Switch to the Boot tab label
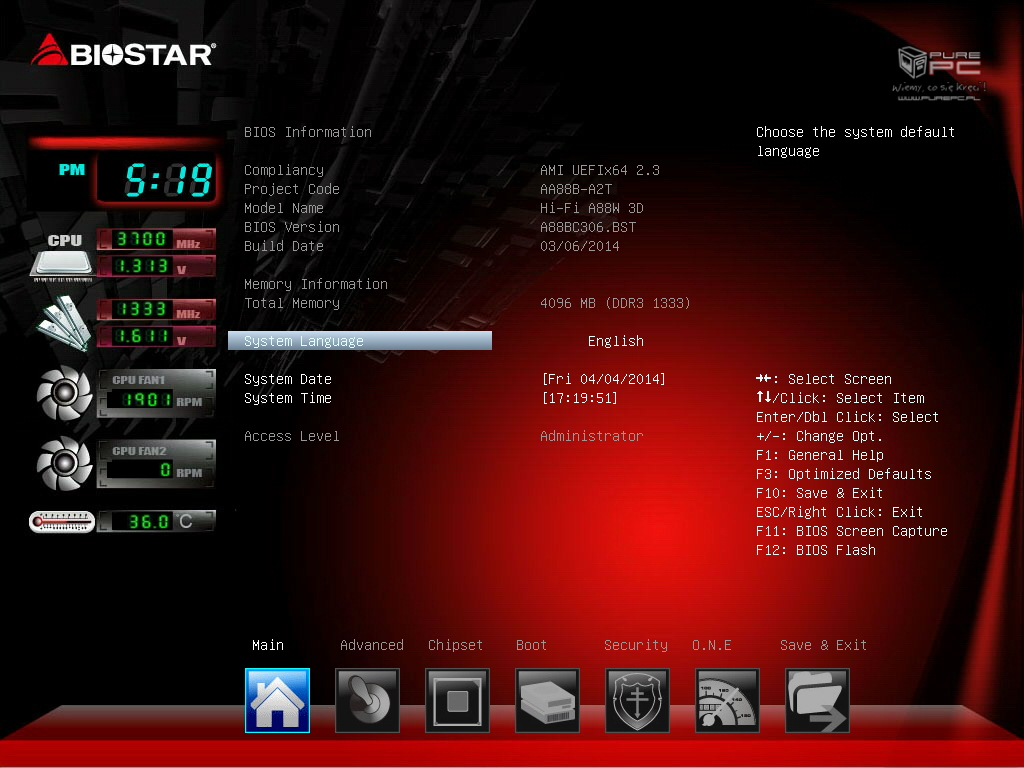The height and width of the screenshot is (768, 1024). (531, 645)
